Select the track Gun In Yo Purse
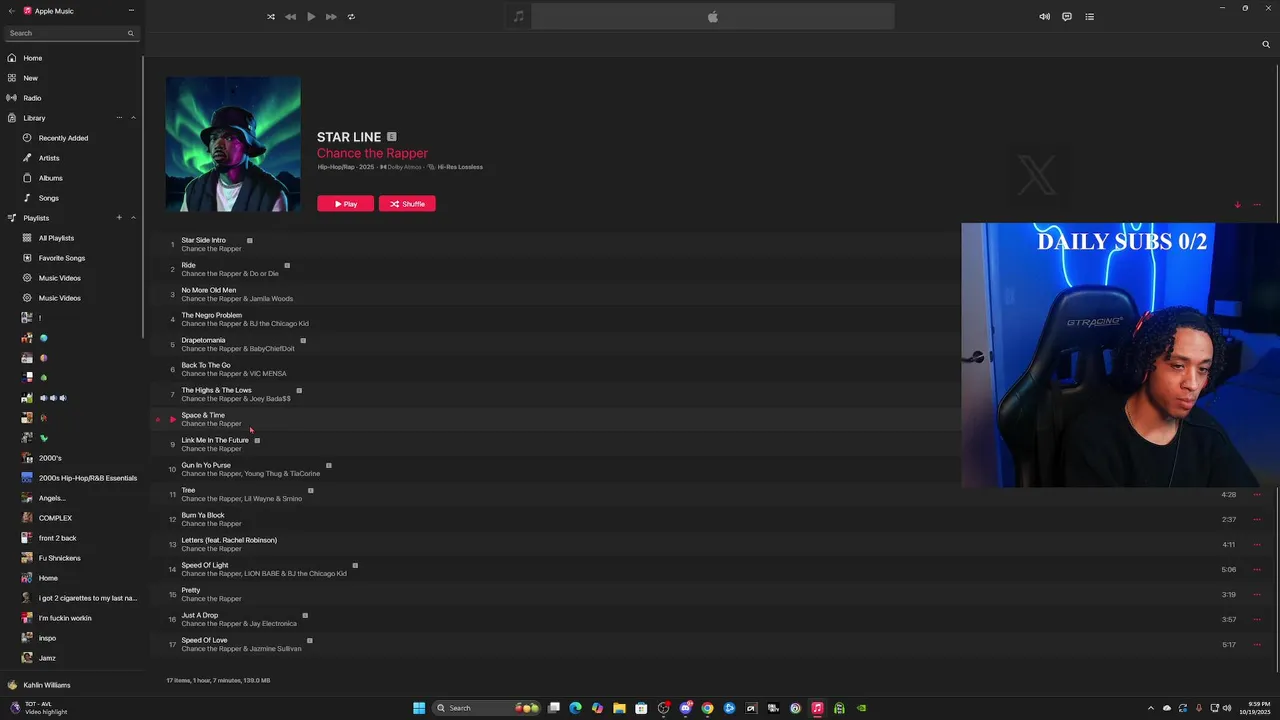Image resolution: width=1280 pixels, height=720 pixels. pyautogui.click(x=715, y=469)
